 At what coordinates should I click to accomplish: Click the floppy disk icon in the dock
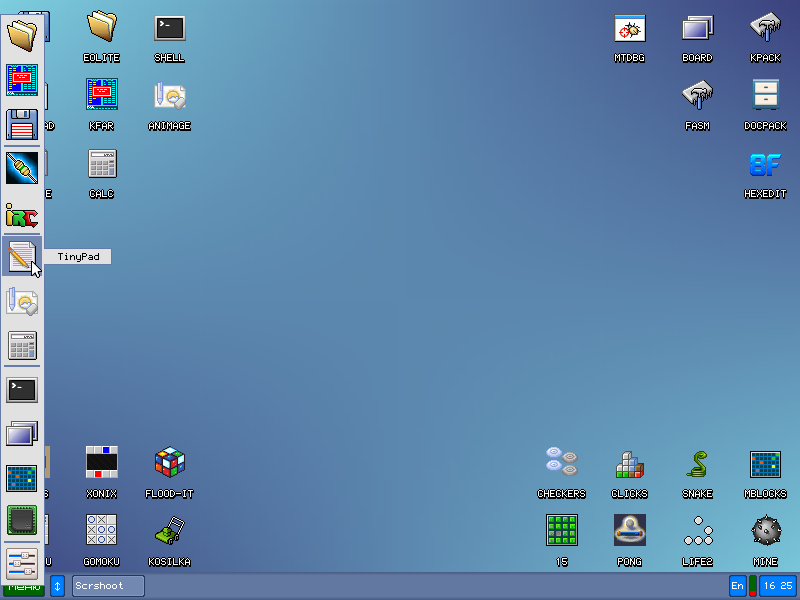click(x=22, y=124)
